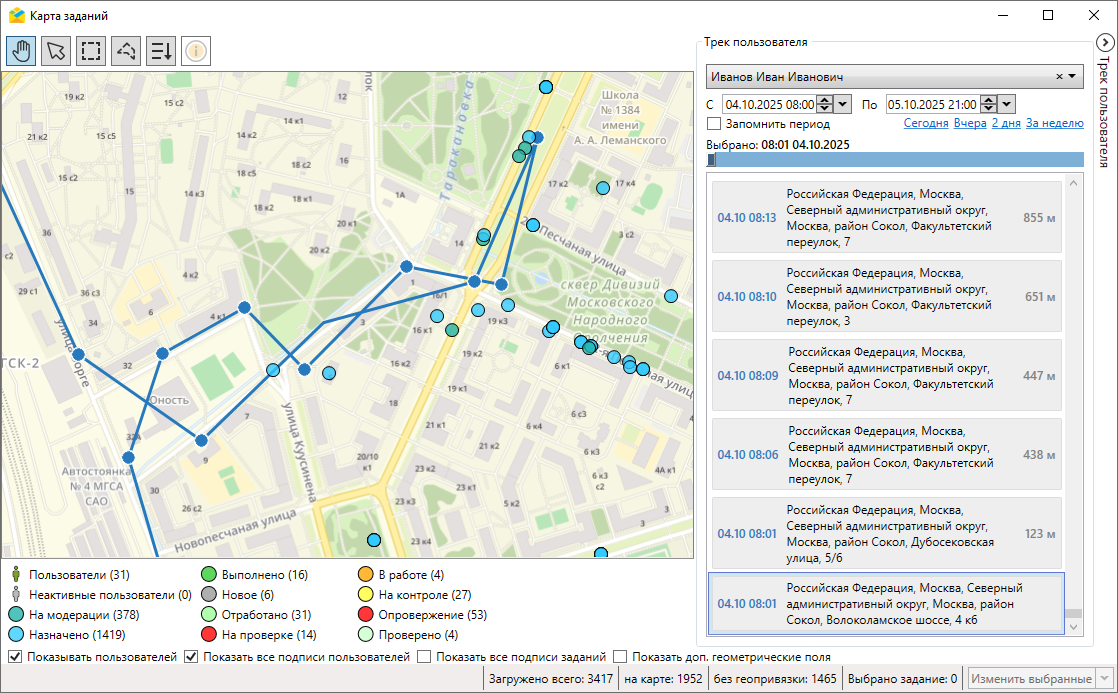Select the hand pan tool
1118x693 pixels.
pos(21,50)
